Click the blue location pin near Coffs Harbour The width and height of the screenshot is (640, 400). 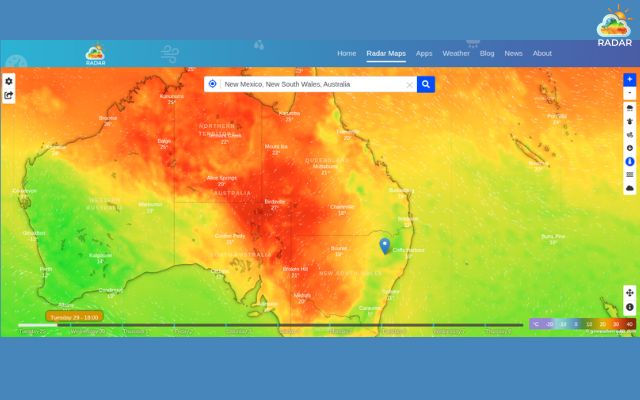(384, 246)
